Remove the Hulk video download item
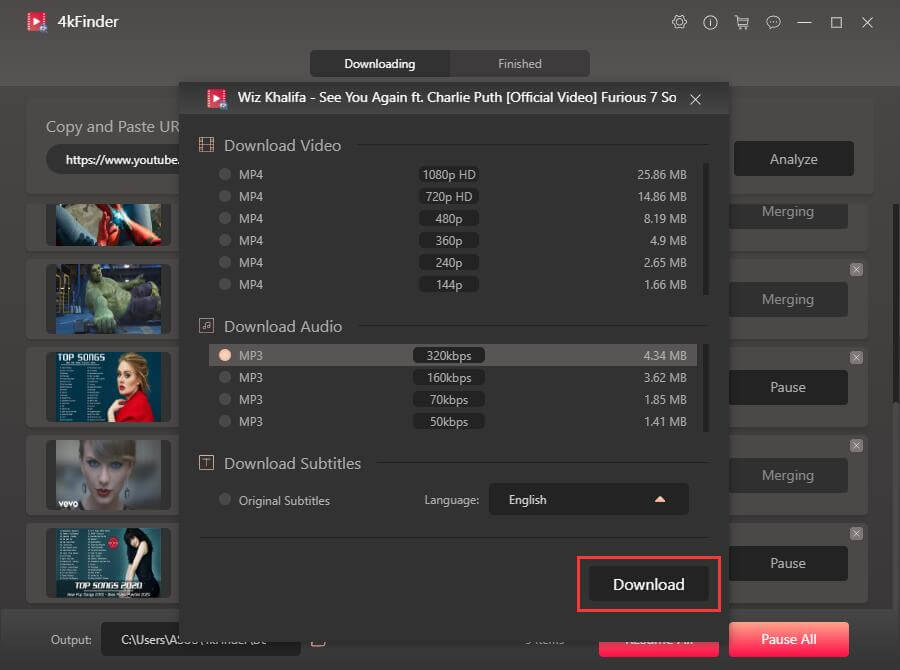The image size is (900, 670). pos(856,270)
